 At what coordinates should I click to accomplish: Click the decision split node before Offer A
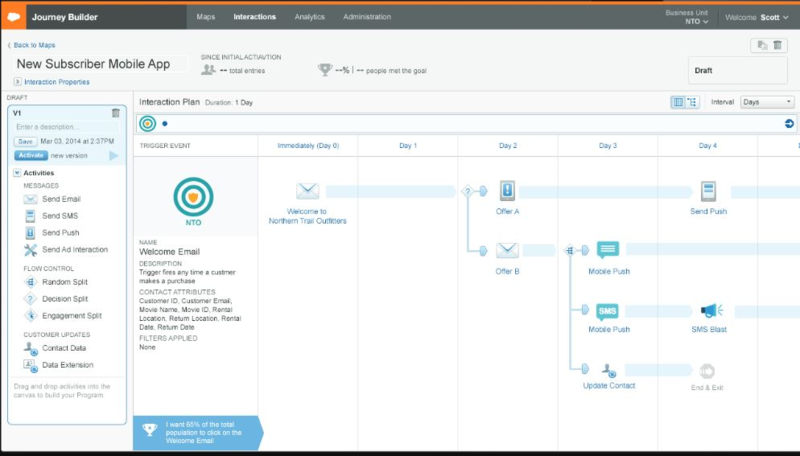point(467,191)
